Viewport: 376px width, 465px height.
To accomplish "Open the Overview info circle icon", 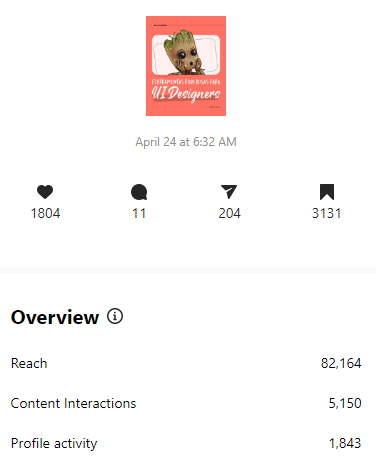I will 115,316.
